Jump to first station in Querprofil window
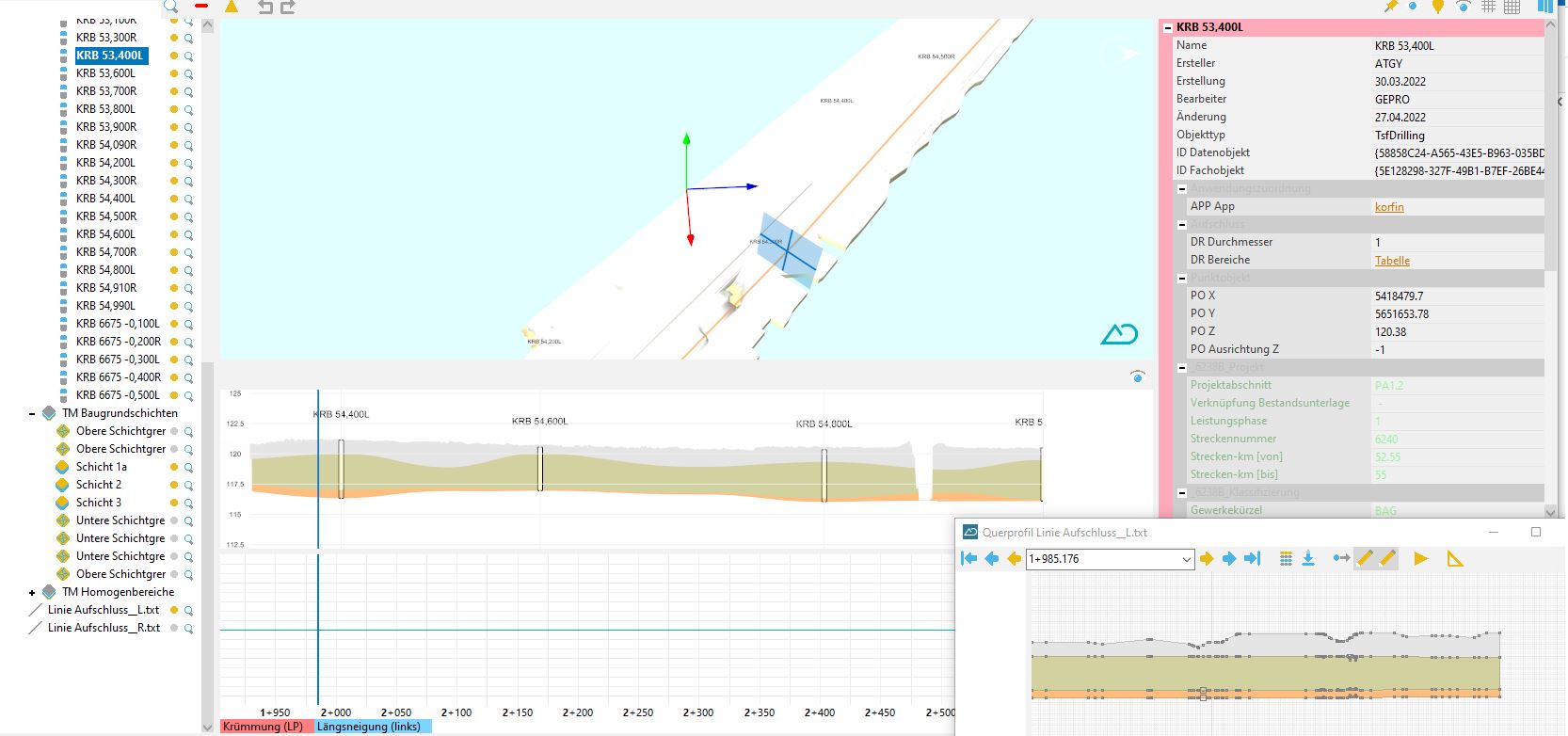The height and width of the screenshot is (736, 1568). (x=968, y=559)
